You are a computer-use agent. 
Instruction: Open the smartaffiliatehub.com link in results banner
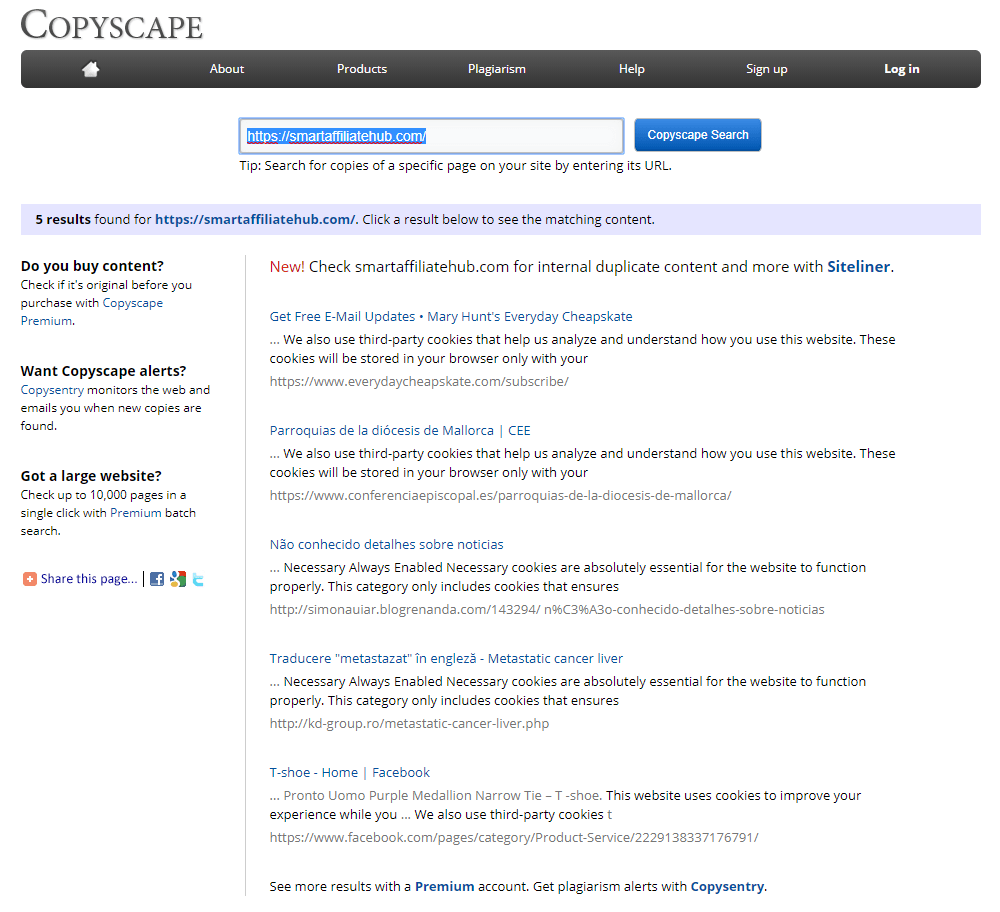click(x=254, y=219)
